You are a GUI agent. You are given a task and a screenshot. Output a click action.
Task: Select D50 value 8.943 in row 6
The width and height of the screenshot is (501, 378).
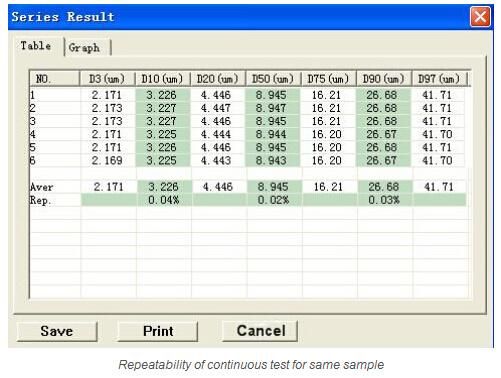click(271, 160)
